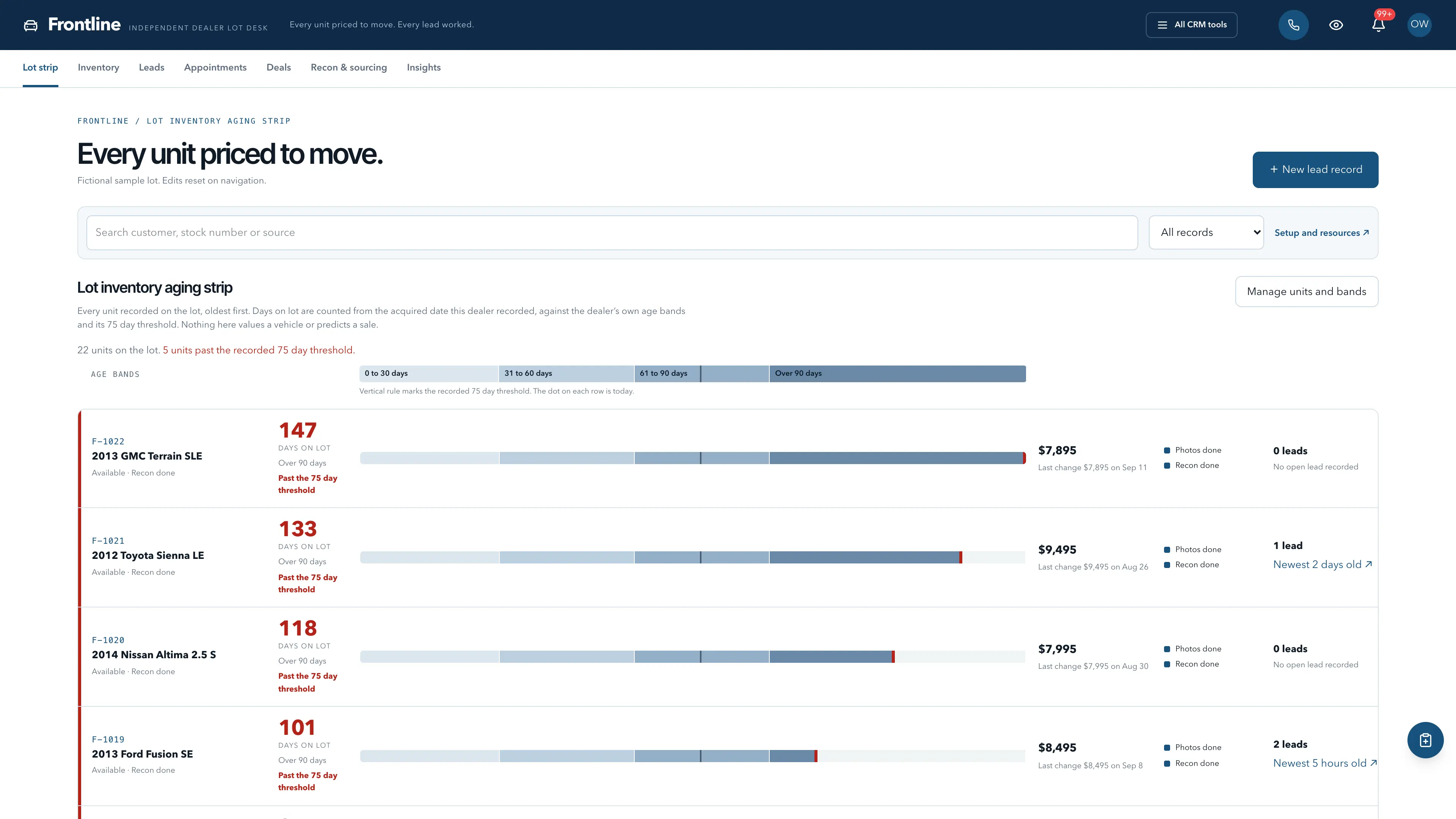Screen dimensions: 1456x819
Task: Click stock number F-1022
Action: click(108, 441)
